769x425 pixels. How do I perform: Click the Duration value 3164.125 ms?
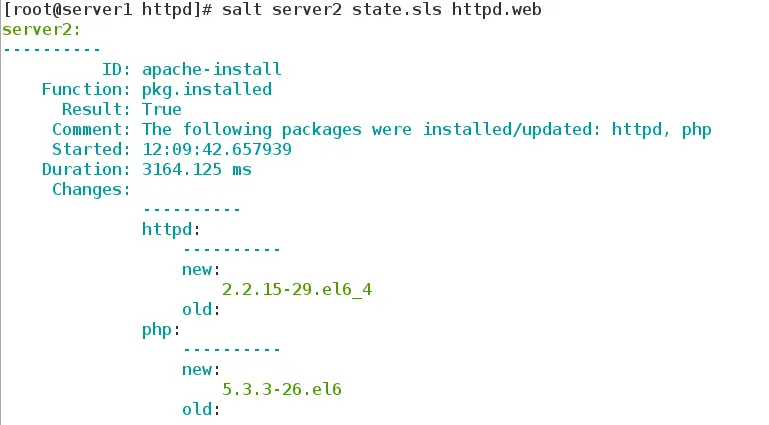[197, 169]
